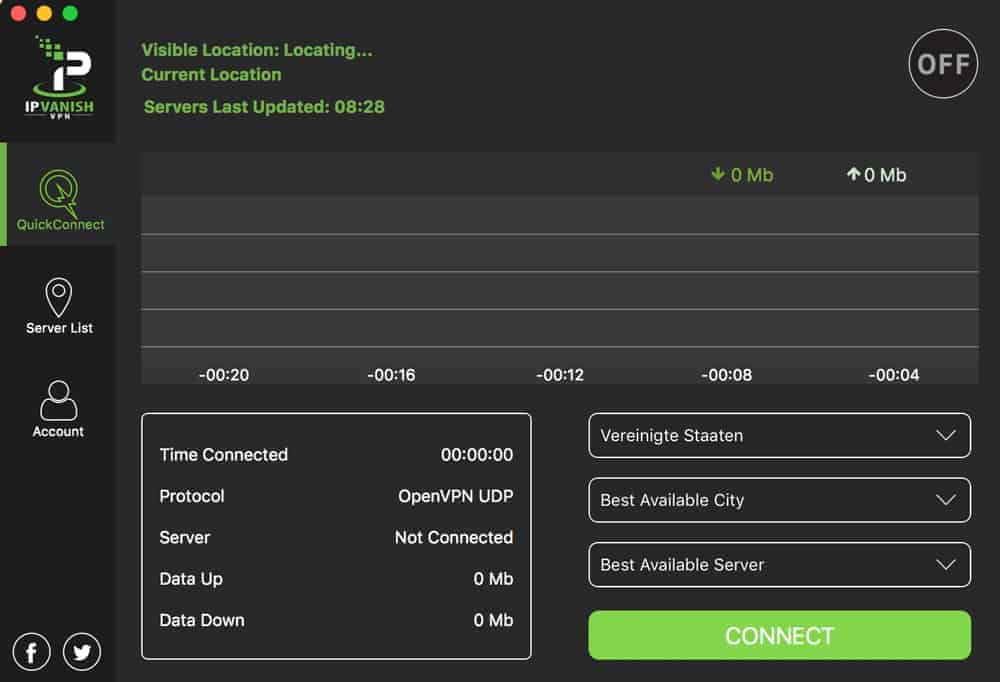Click the chevron on Best Available City
This screenshot has width=1000, height=682.
point(945,500)
